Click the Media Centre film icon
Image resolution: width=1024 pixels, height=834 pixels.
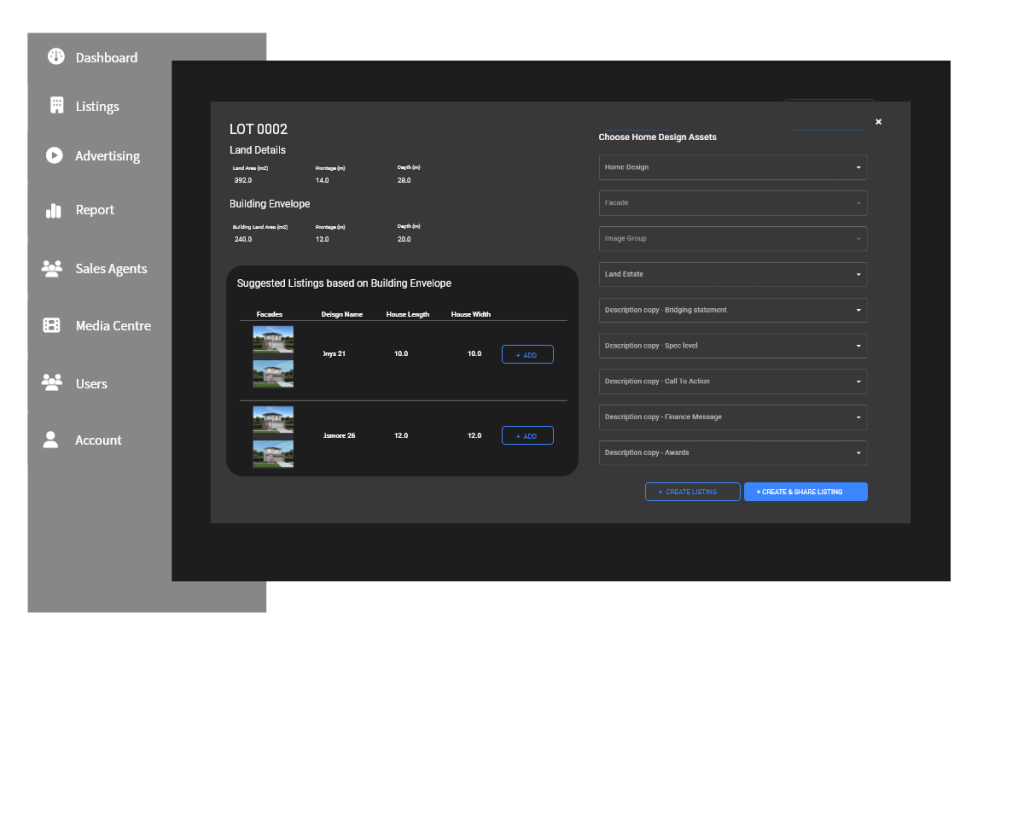[x=52, y=325]
